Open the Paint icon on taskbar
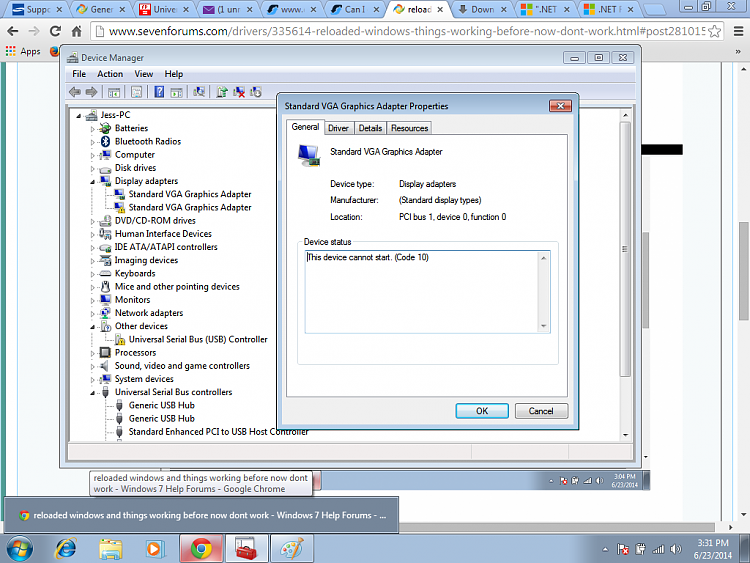 pos(292,549)
